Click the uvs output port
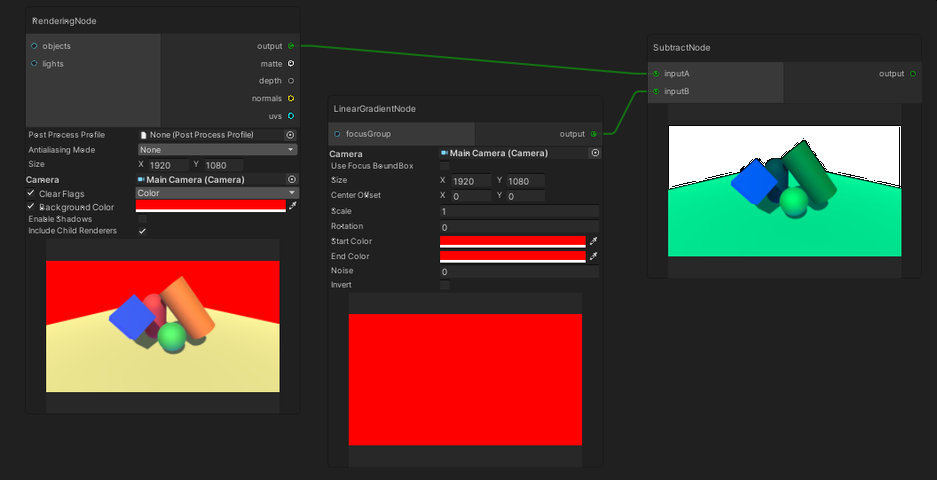937x480 pixels. pos(291,116)
